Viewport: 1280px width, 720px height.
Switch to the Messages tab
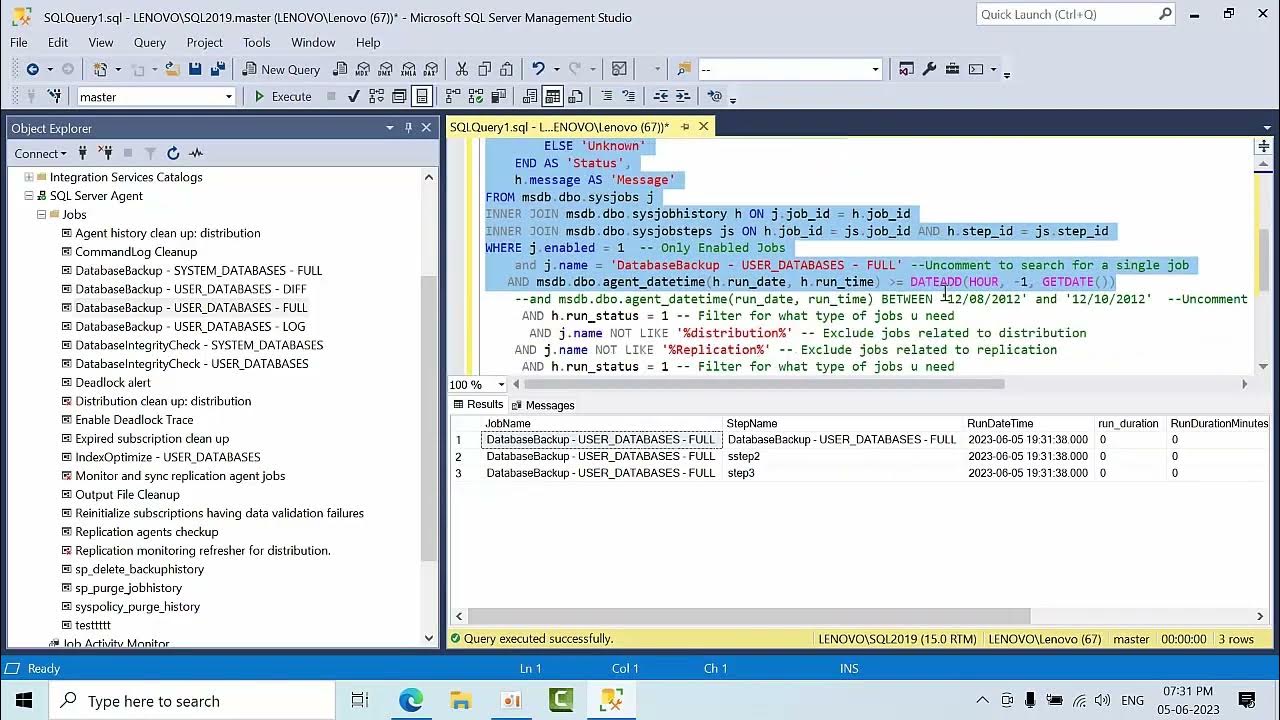[542, 405]
